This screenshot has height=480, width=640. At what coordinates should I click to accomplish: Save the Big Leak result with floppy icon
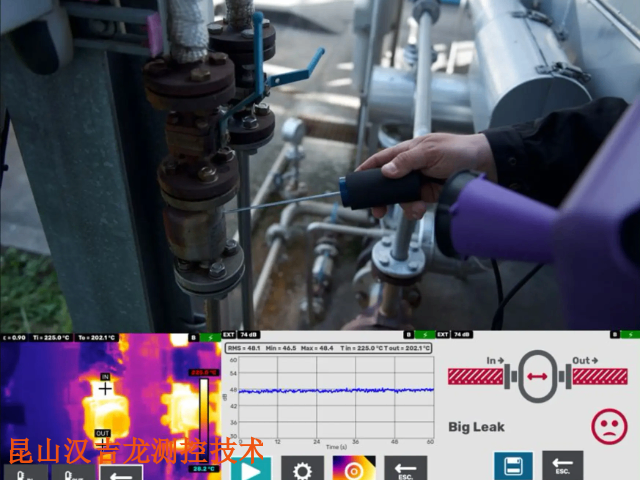click(512, 467)
